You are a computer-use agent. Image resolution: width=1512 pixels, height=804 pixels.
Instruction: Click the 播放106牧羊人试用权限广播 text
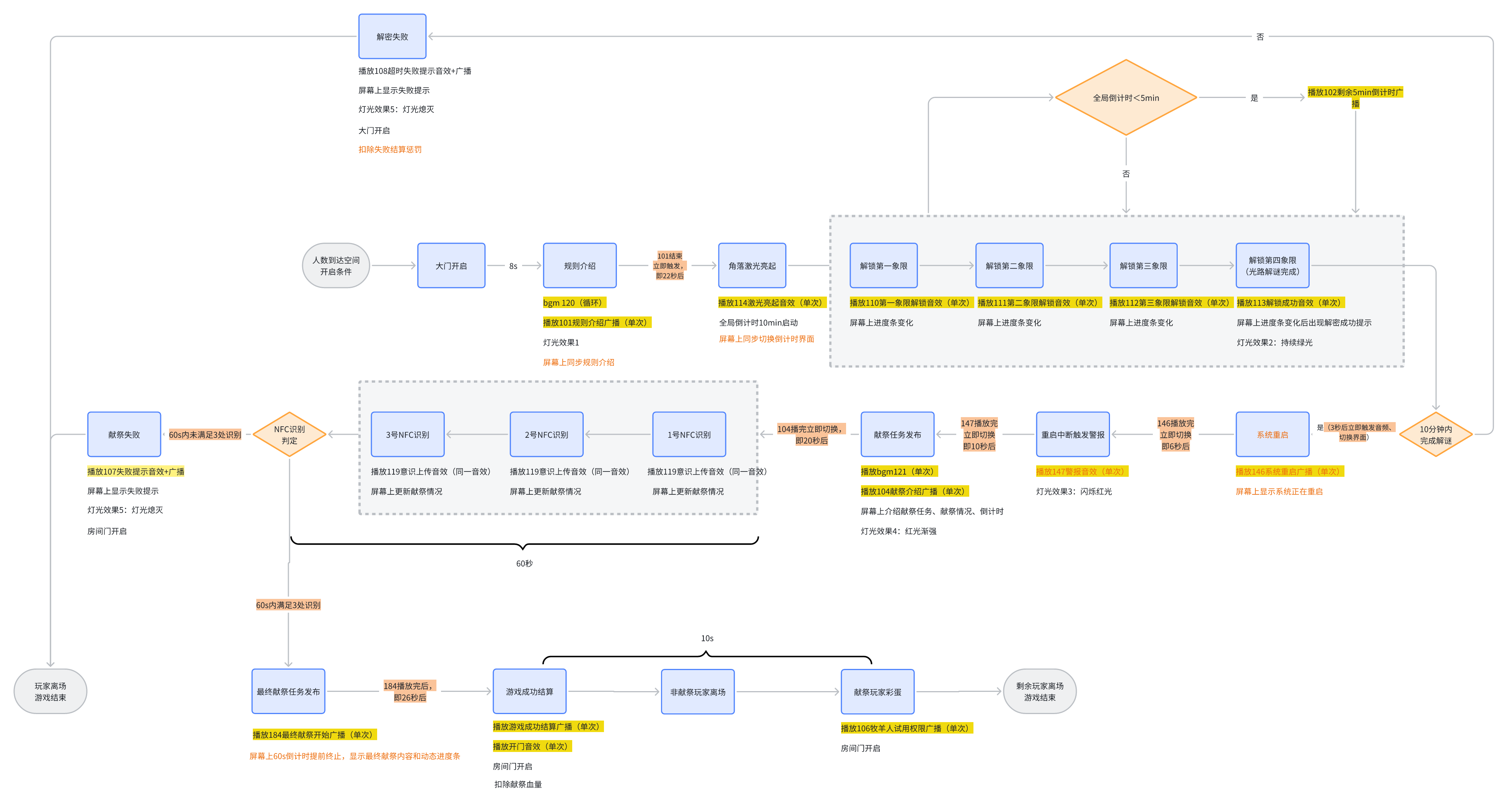pyautogui.click(x=907, y=728)
